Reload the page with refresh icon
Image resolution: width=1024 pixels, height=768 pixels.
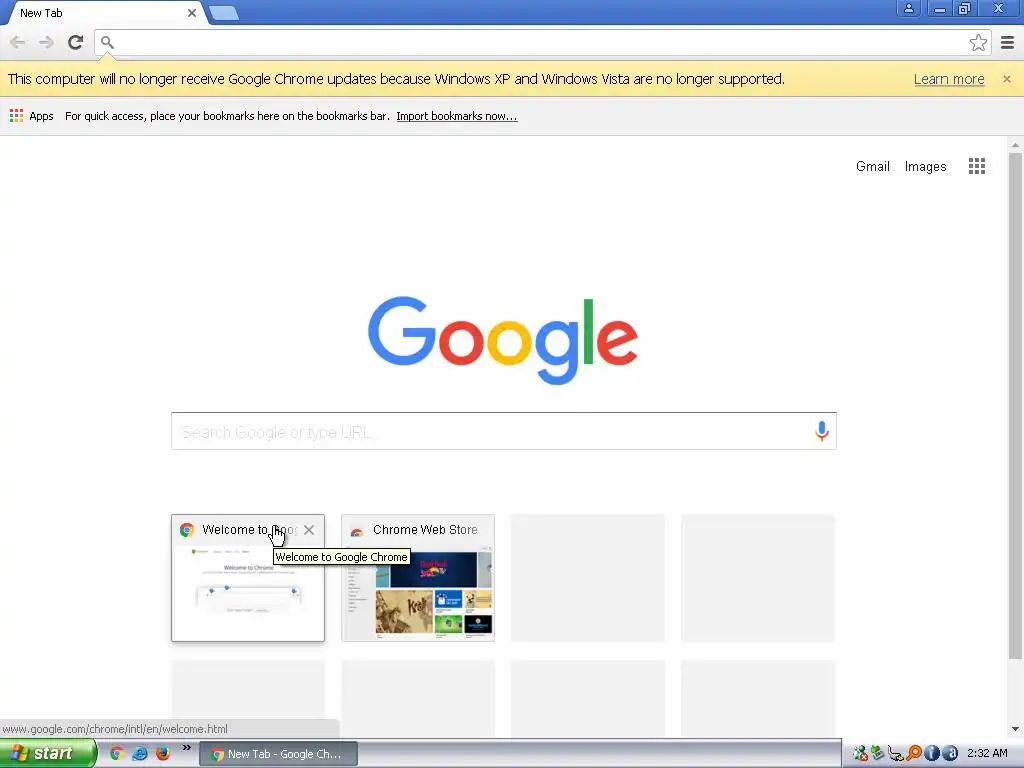tap(76, 42)
